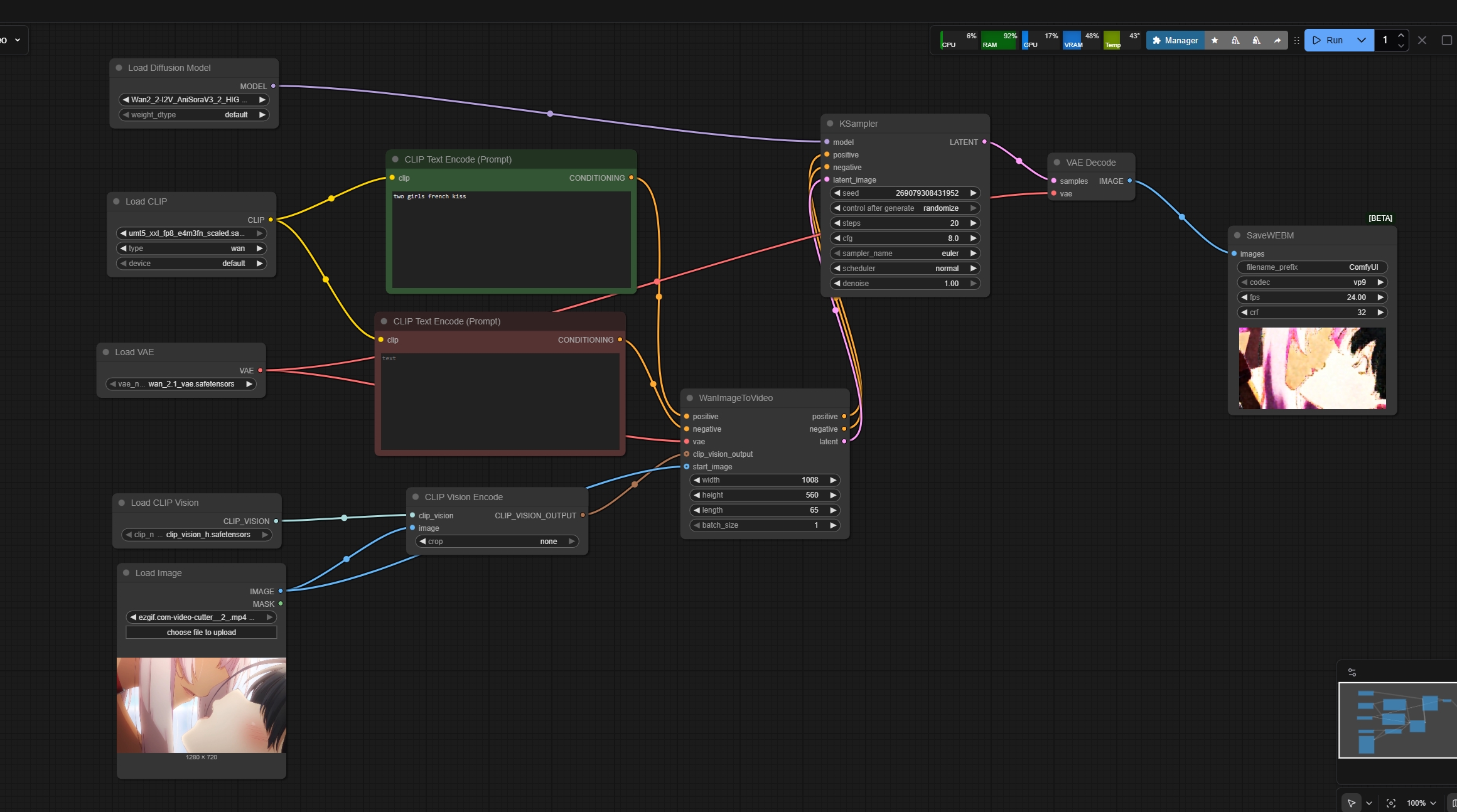Select the pointer selection tool
The width and height of the screenshot is (1457, 812).
coord(1351,803)
